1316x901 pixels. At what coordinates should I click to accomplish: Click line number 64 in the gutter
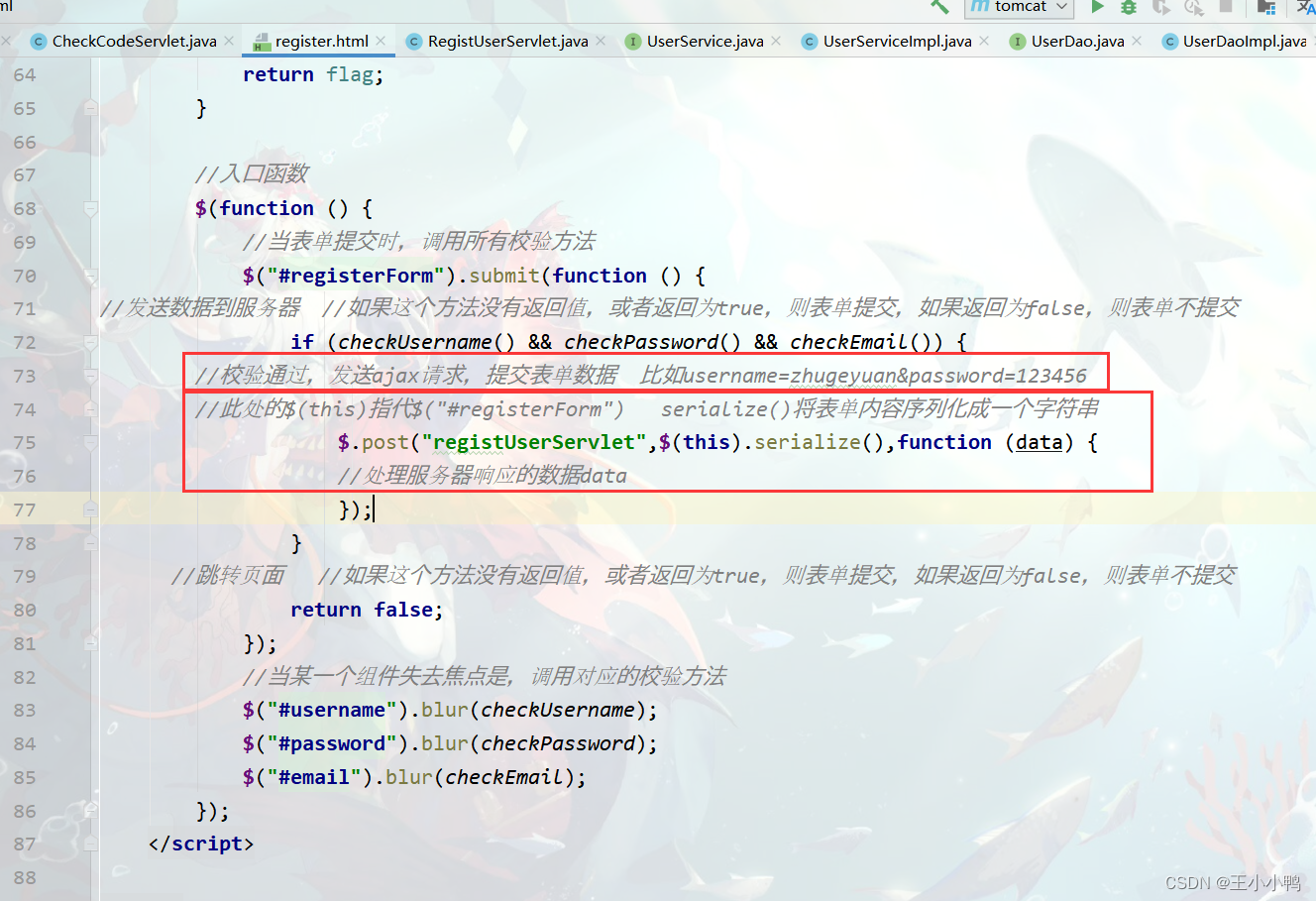(x=25, y=75)
